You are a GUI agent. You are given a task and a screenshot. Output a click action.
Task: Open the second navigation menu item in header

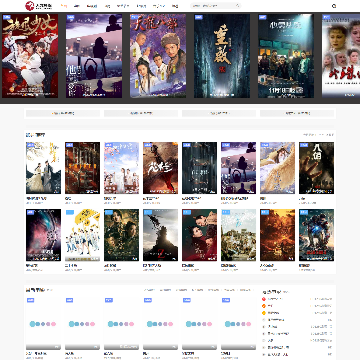pos(77,6)
